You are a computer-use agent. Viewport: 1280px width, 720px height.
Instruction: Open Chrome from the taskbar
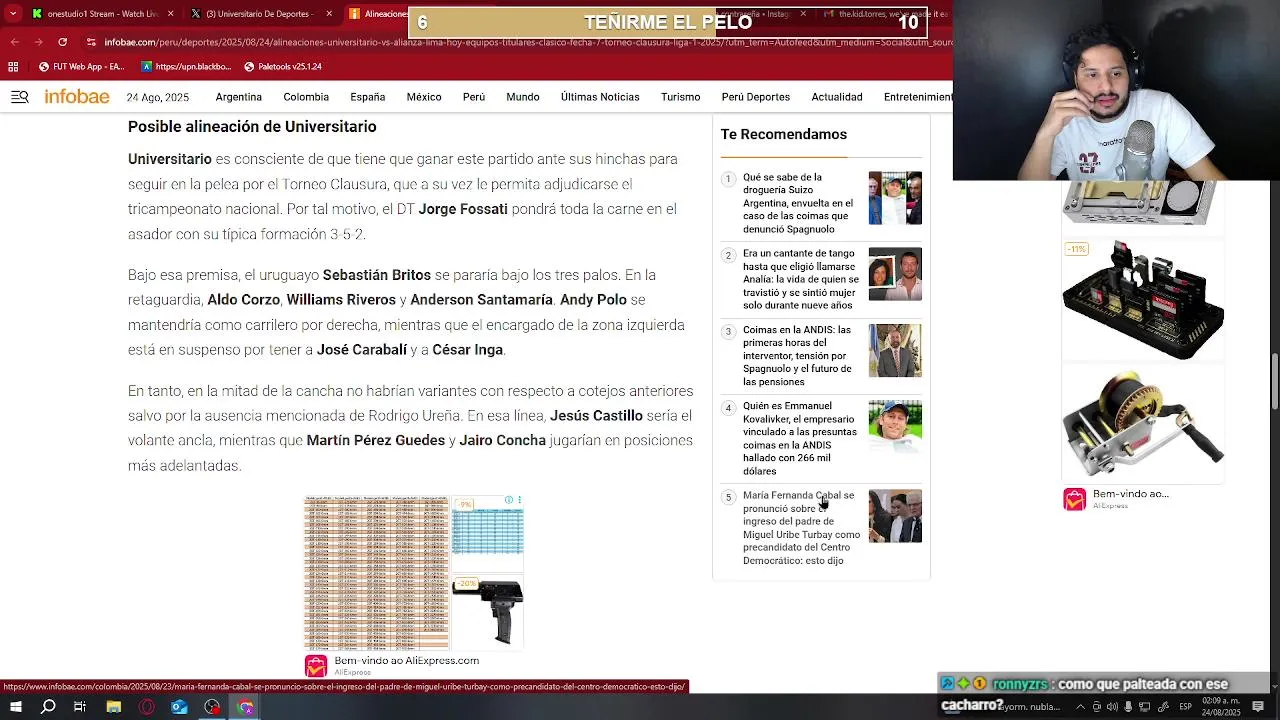tap(245, 707)
